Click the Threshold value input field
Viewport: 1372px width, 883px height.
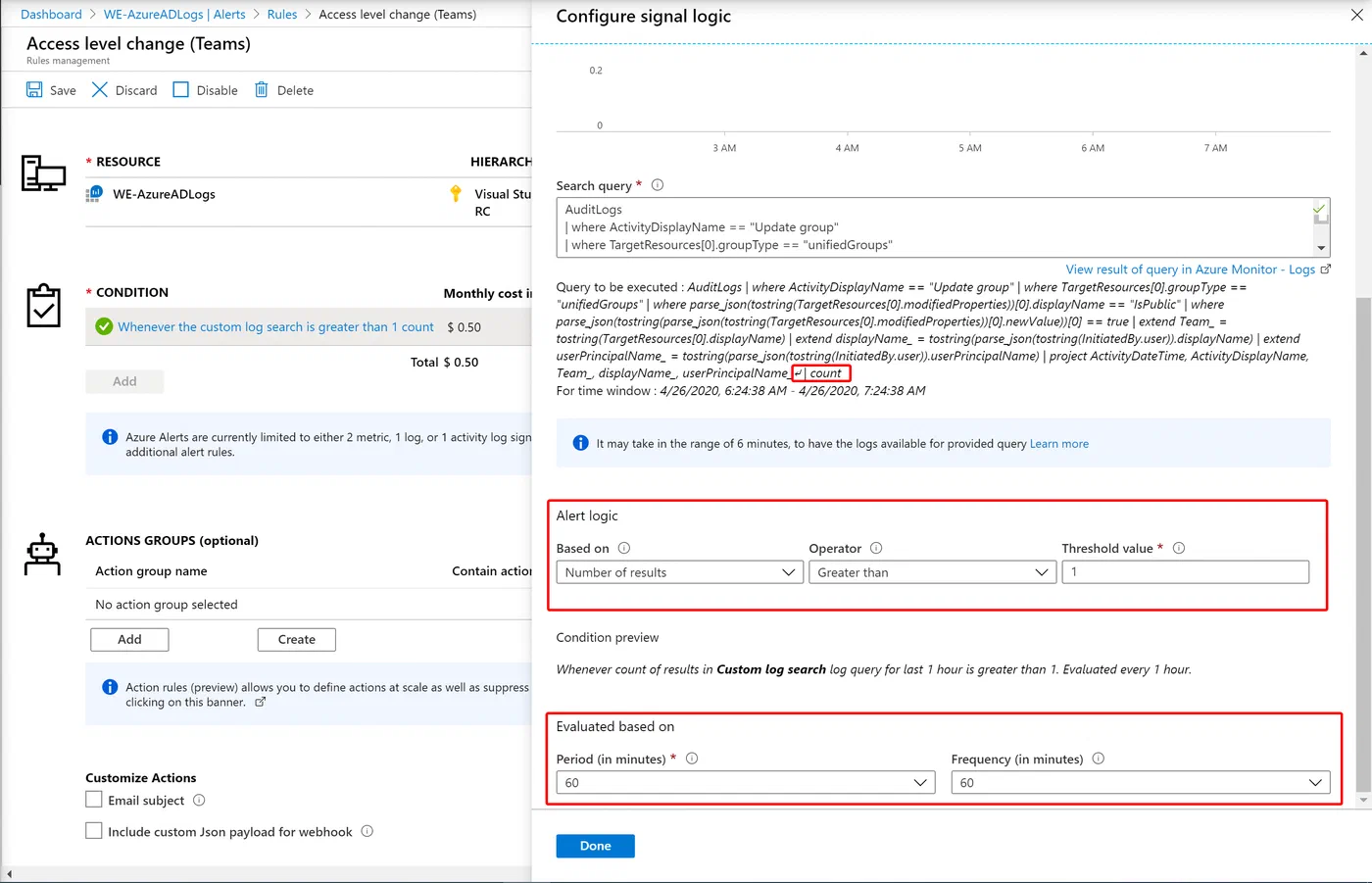point(1186,572)
